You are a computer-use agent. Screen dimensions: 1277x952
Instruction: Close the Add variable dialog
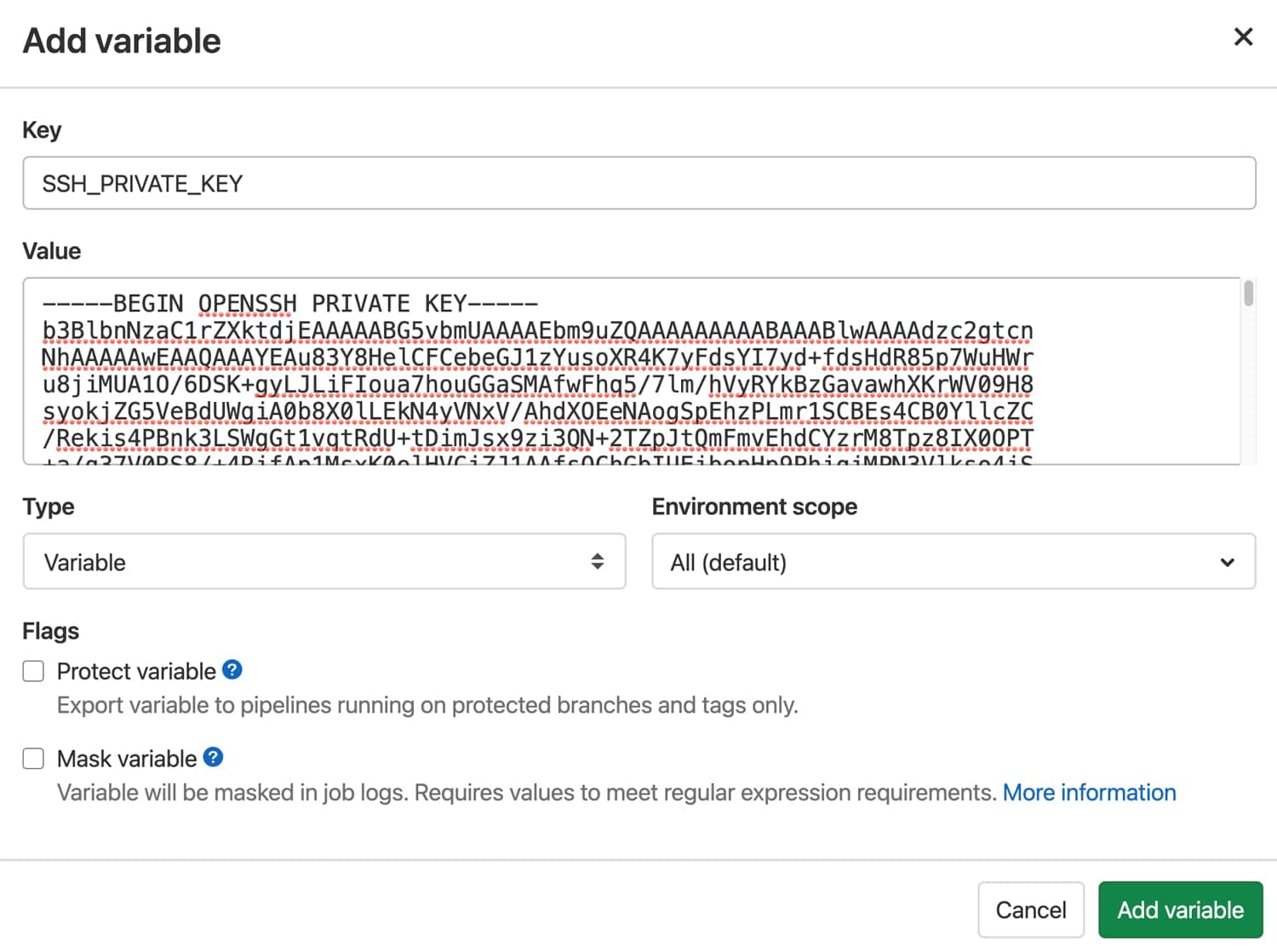click(1243, 37)
